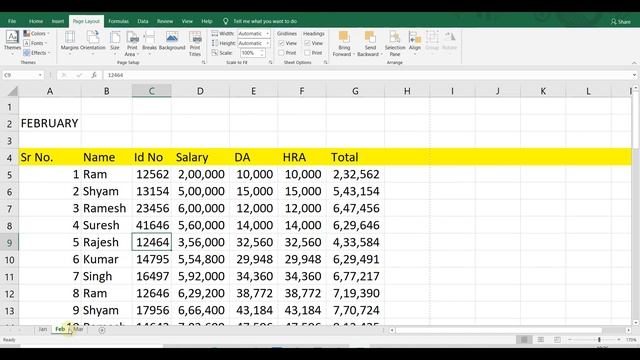Image resolution: width=640 pixels, height=360 pixels.
Task: Click the zoom slider handle
Action: [x=599, y=340]
